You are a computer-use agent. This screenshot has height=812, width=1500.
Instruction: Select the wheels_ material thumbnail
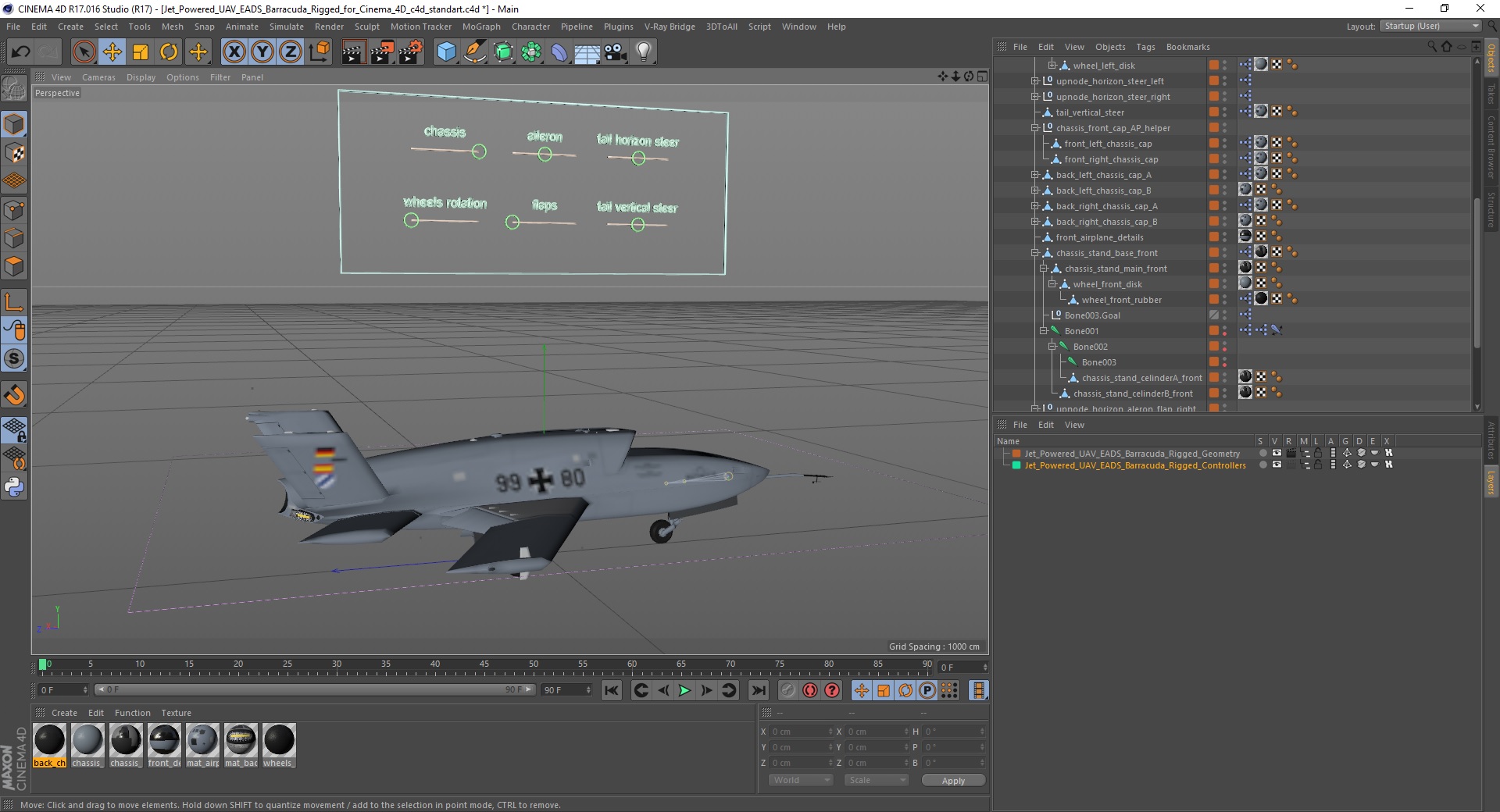(x=279, y=740)
